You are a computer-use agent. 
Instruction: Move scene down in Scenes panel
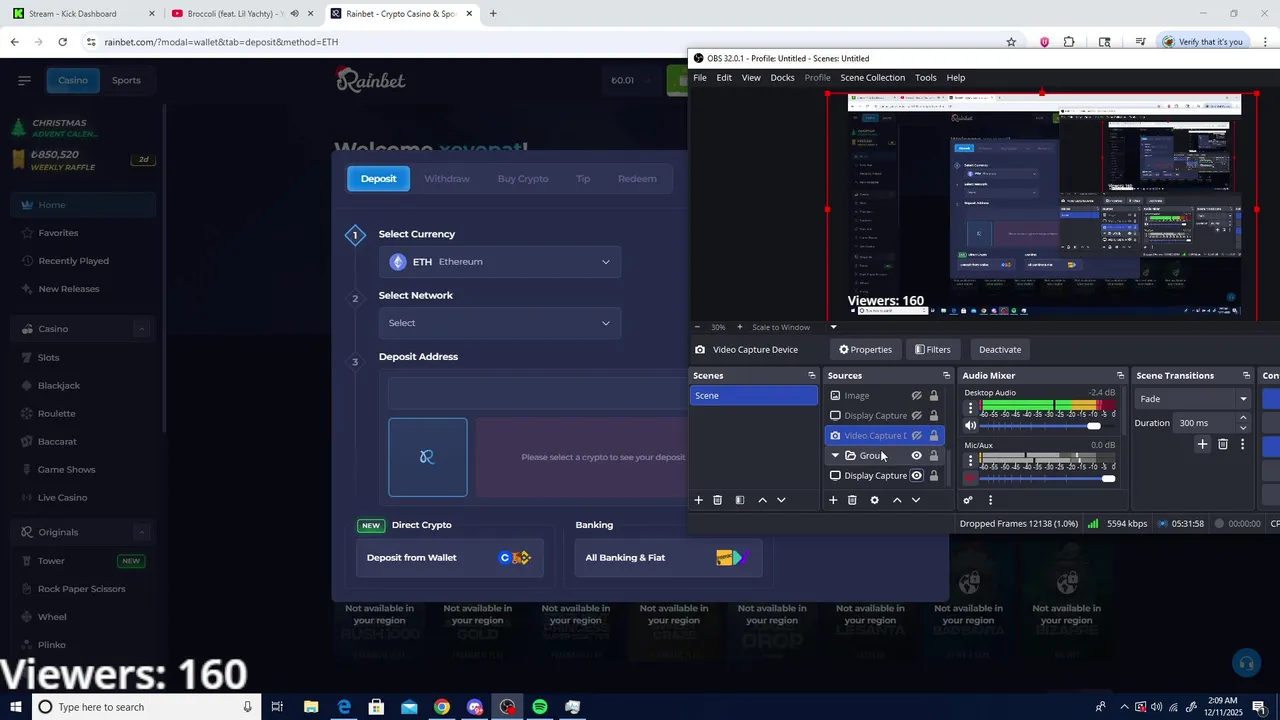[x=781, y=500]
